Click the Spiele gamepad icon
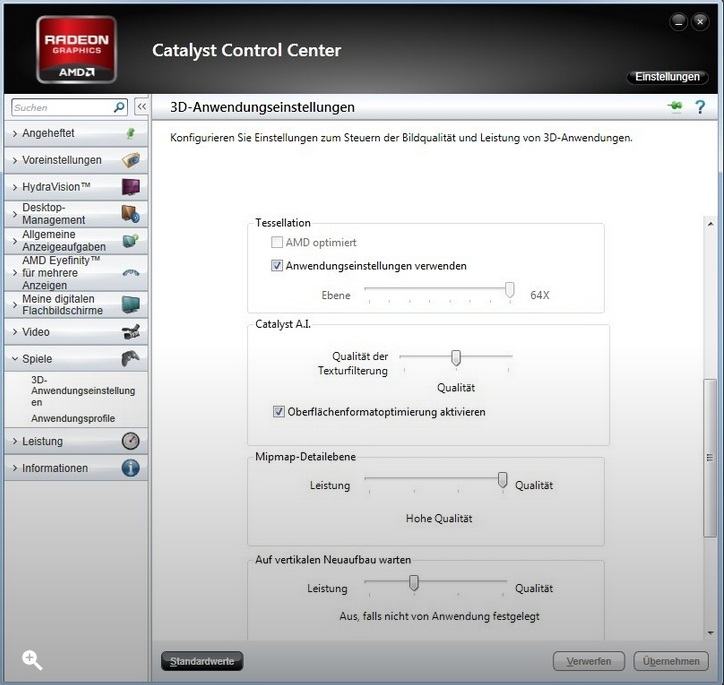The width and height of the screenshot is (724, 685). [x=131, y=358]
